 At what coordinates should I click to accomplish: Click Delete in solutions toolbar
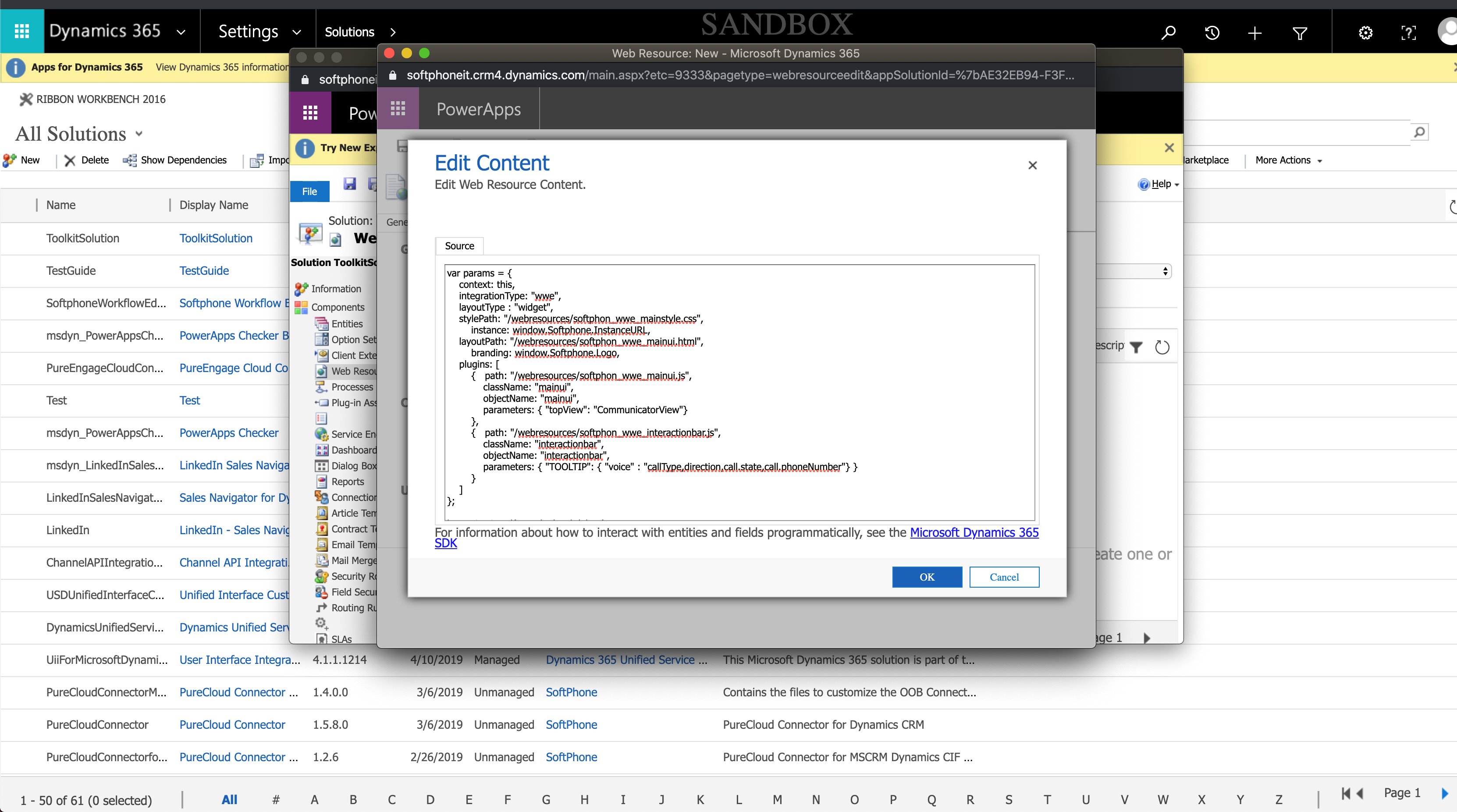86,160
